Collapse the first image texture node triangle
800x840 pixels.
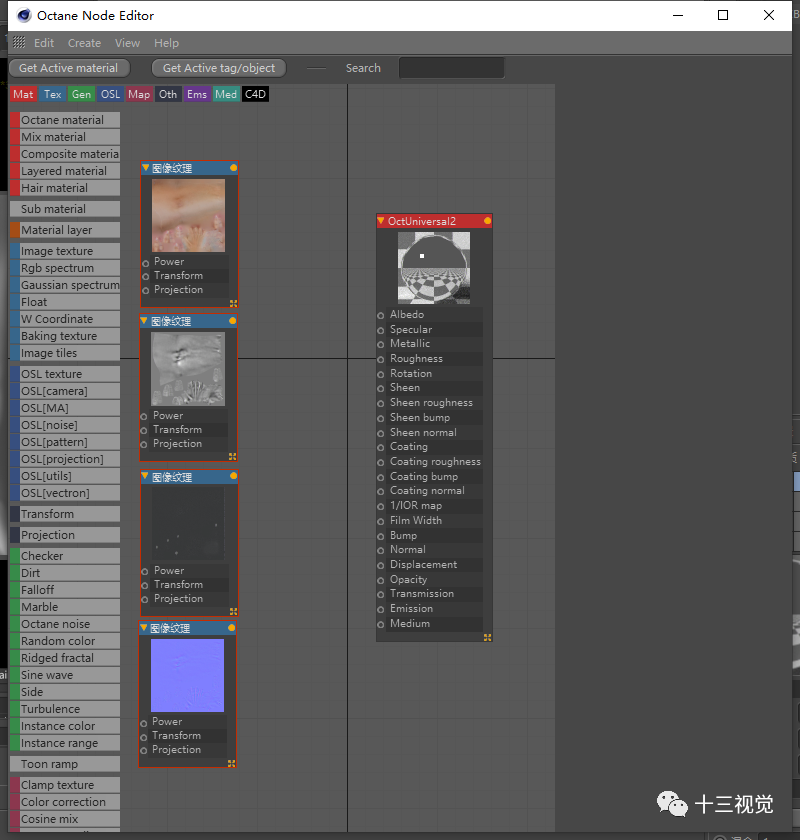pyautogui.click(x=145, y=168)
